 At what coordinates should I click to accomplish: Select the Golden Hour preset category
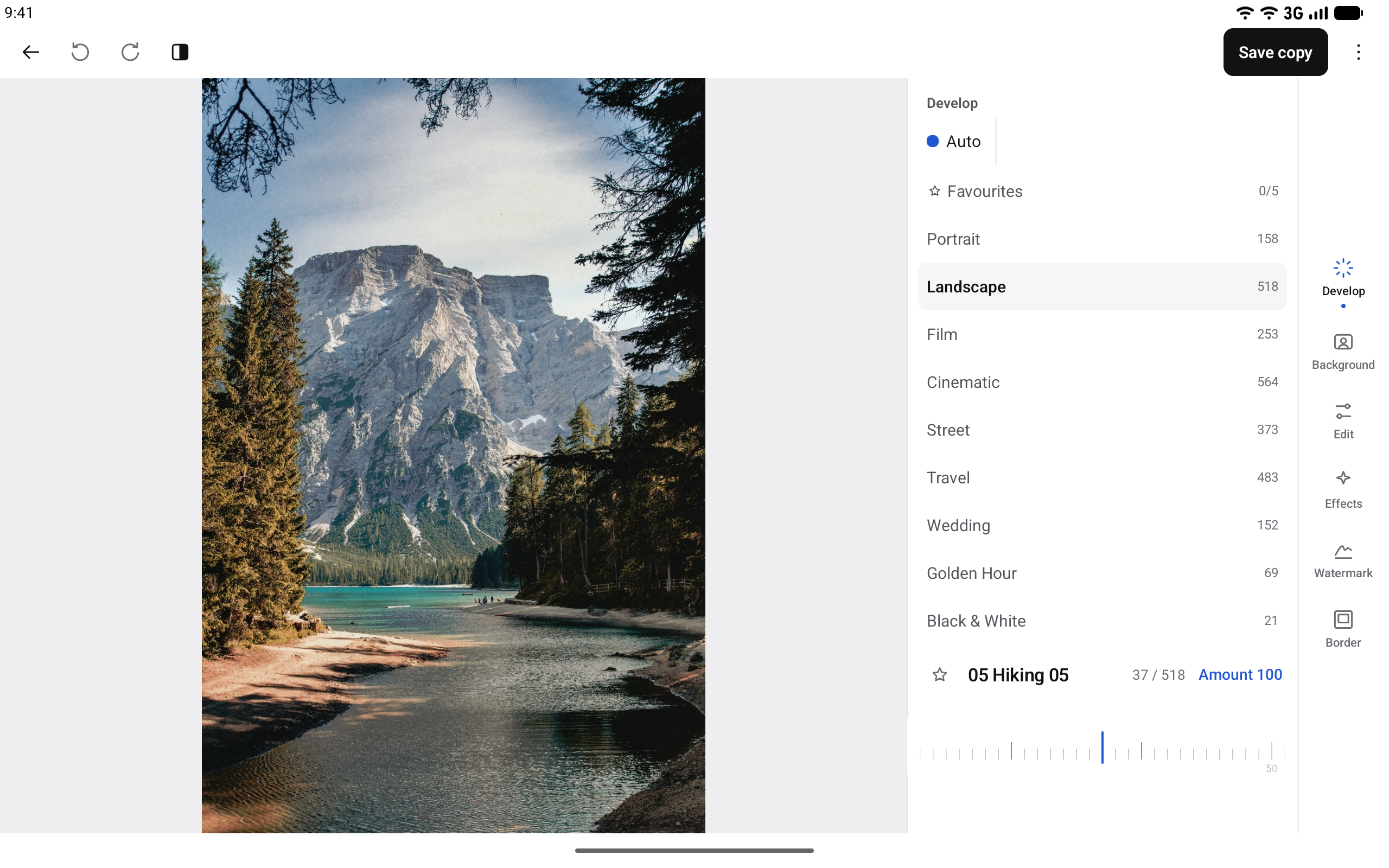click(1102, 572)
